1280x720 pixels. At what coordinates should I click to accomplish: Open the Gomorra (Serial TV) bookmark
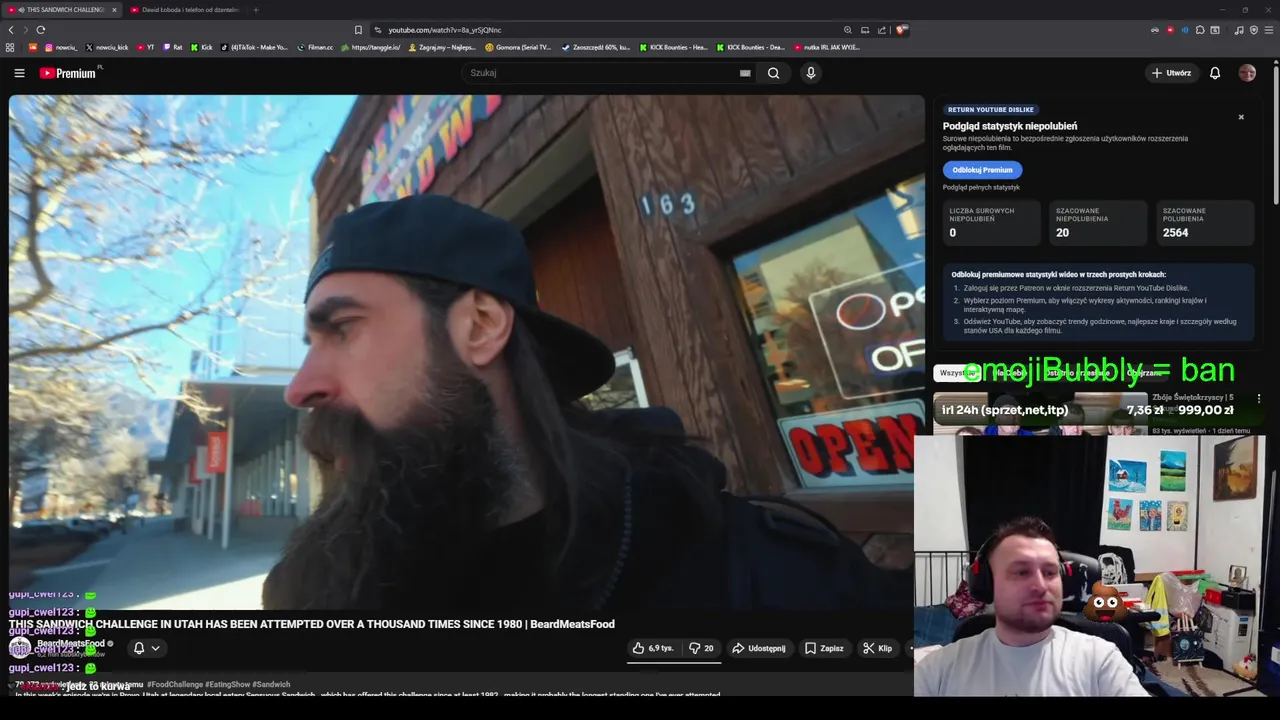click(x=518, y=47)
